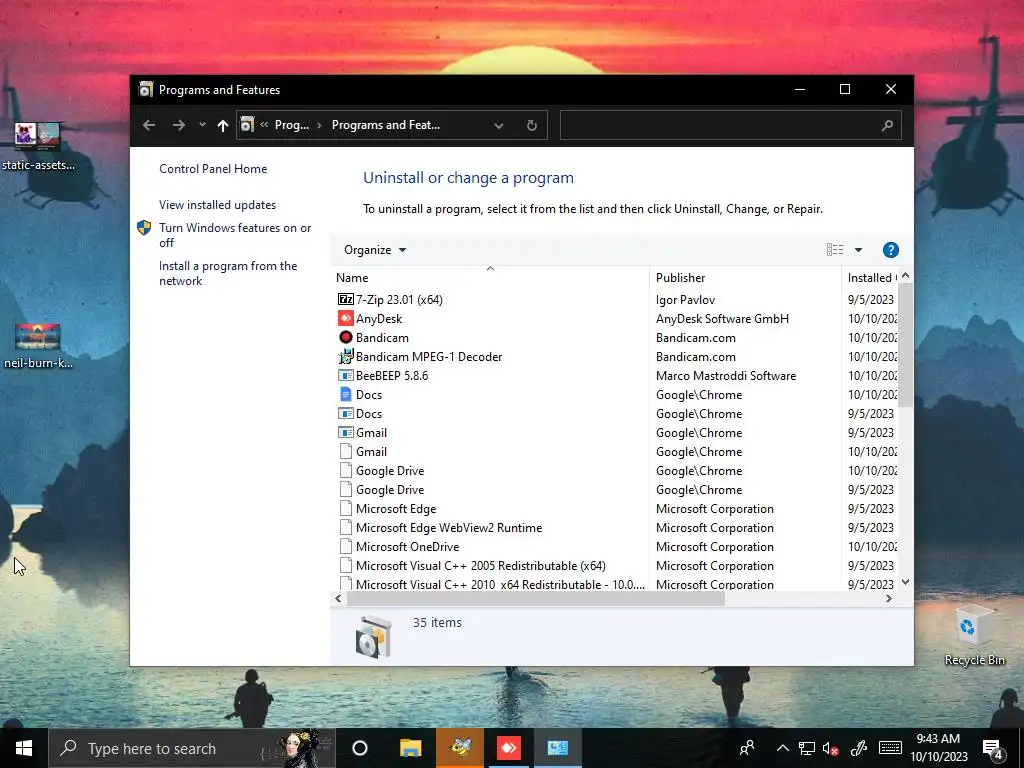Expand the view options dropdown arrow
The width and height of the screenshot is (1024, 768).
pyautogui.click(x=858, y=249)
